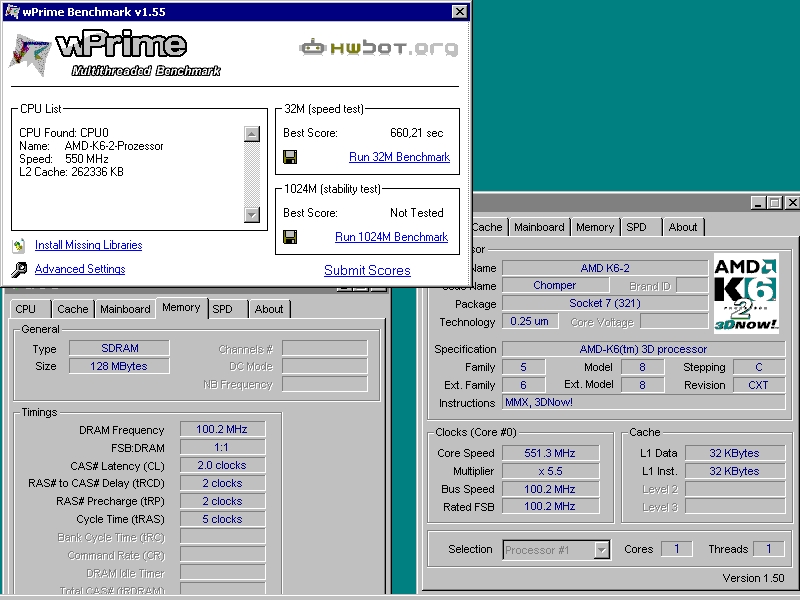Click the wPrime logo icon in header
The height and width of the screenshot is (600, 800).
click(x=30, y=55)
